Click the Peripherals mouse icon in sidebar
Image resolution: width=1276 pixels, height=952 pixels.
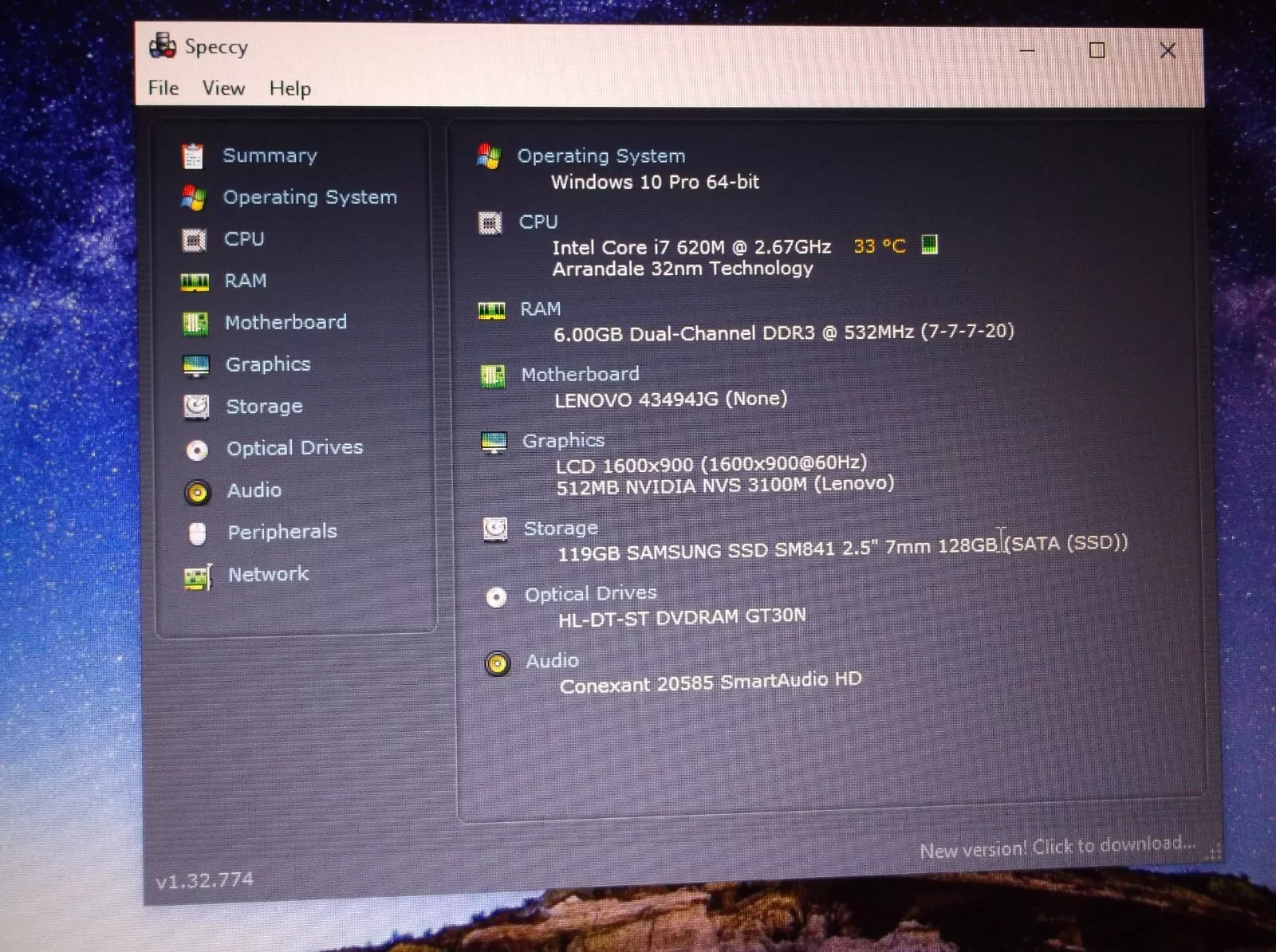[198, 533]
